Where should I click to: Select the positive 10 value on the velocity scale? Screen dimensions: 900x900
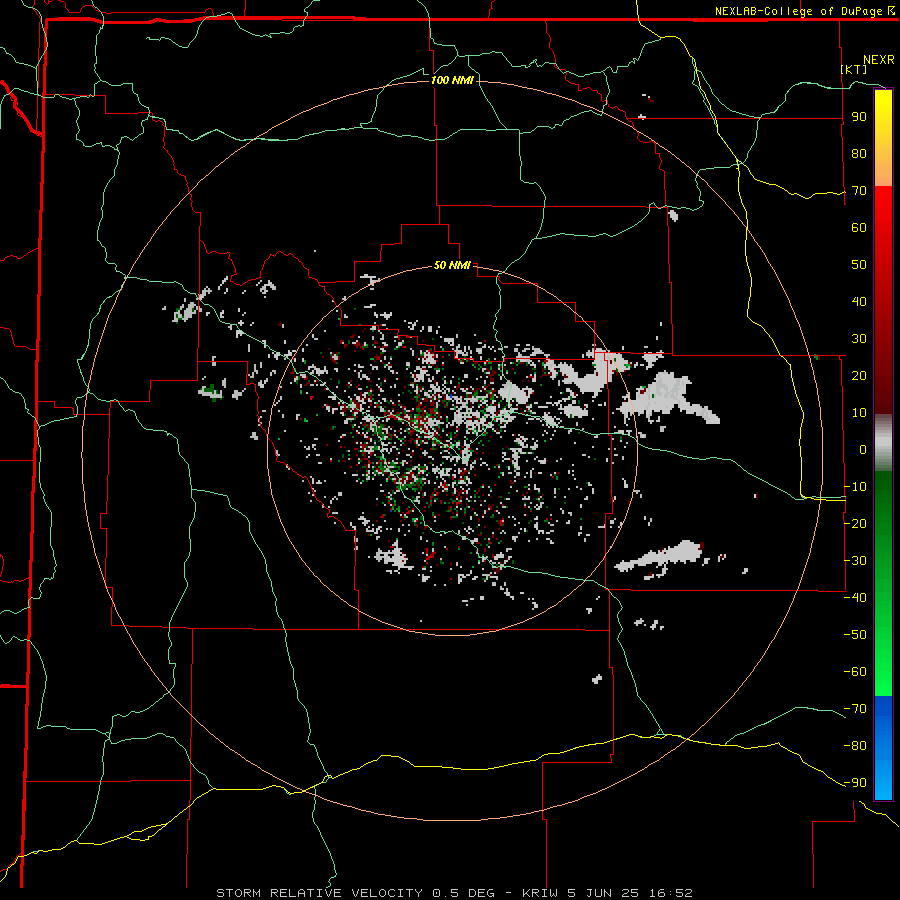click(x=859, y=413)
